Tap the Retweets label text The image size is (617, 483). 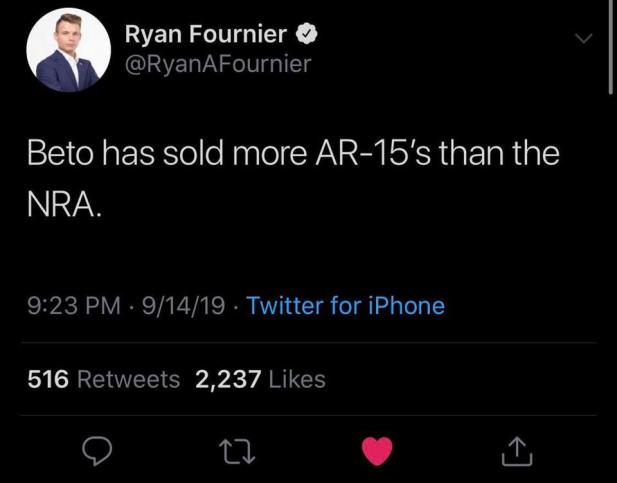pos(129,379)
